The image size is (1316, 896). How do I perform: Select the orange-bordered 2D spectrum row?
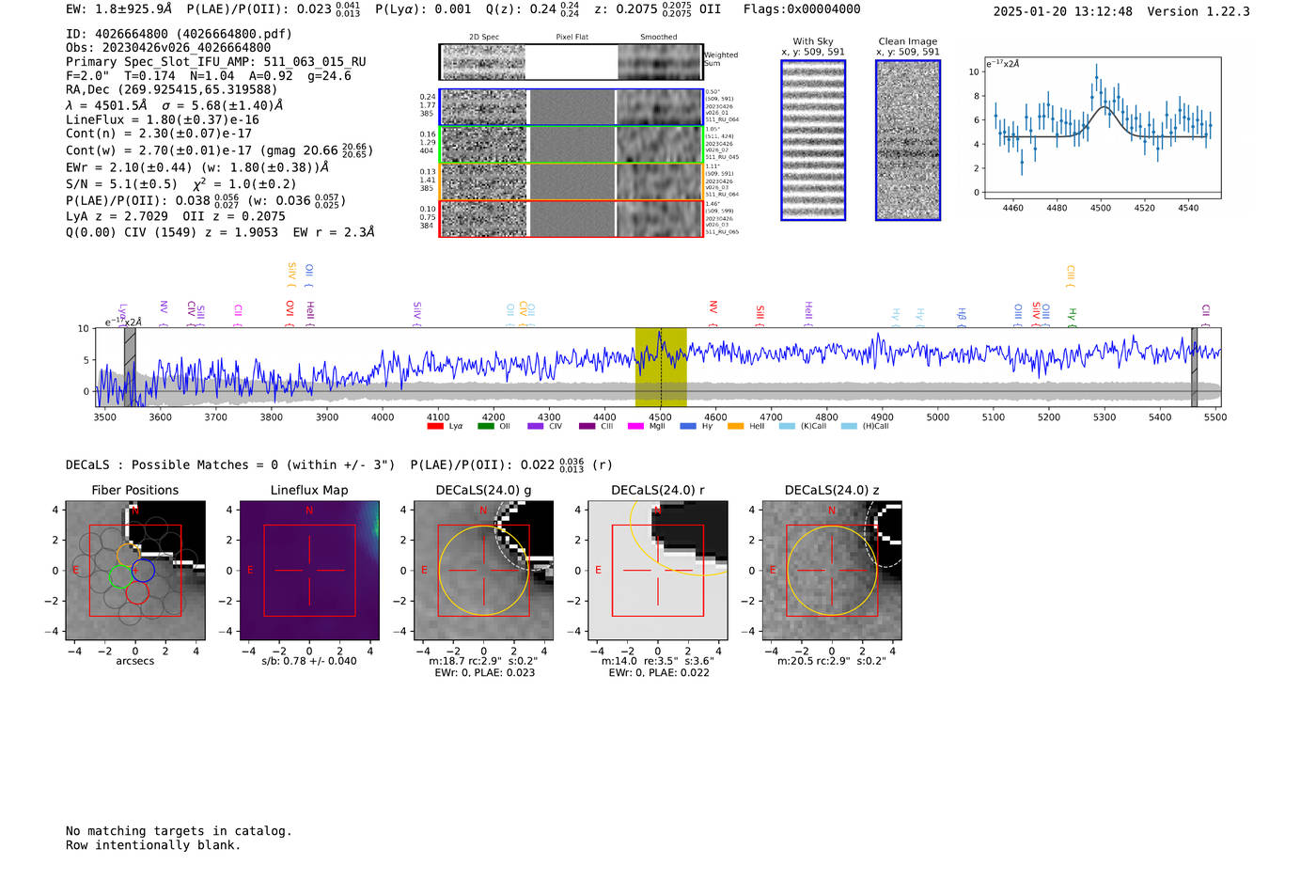coord(572,181)
